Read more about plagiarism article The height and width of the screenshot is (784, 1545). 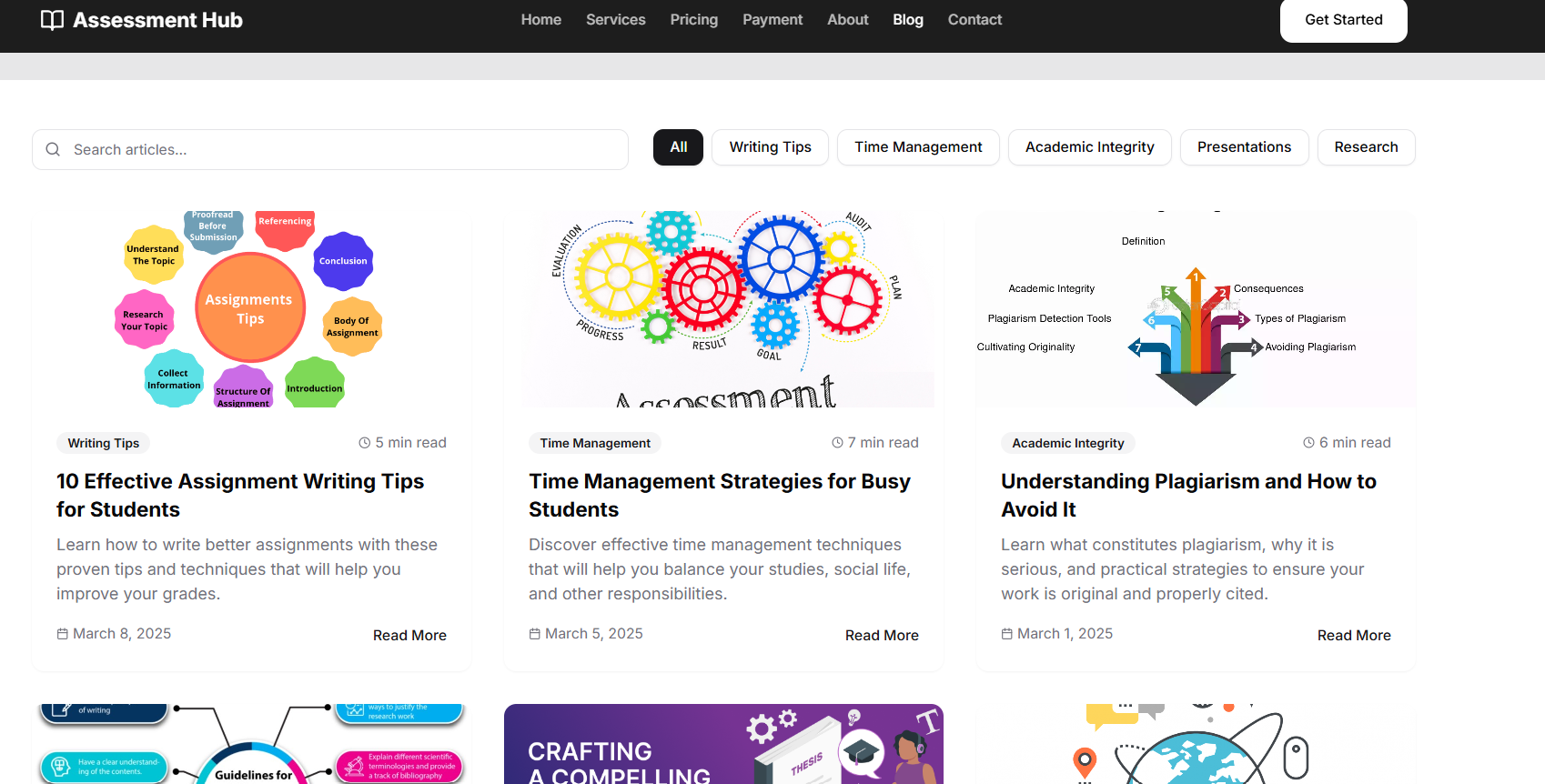point(1353,636)
